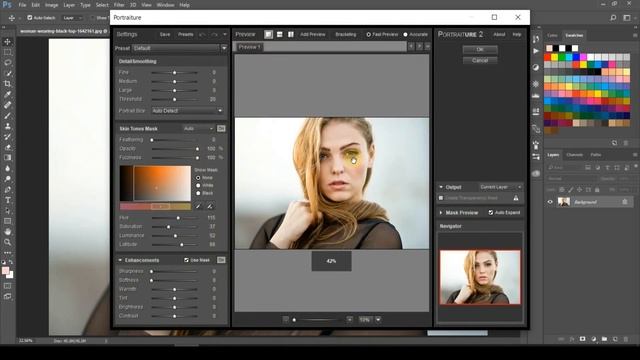Click the undo arrow in Portraiture Settings

pos(202,35)
